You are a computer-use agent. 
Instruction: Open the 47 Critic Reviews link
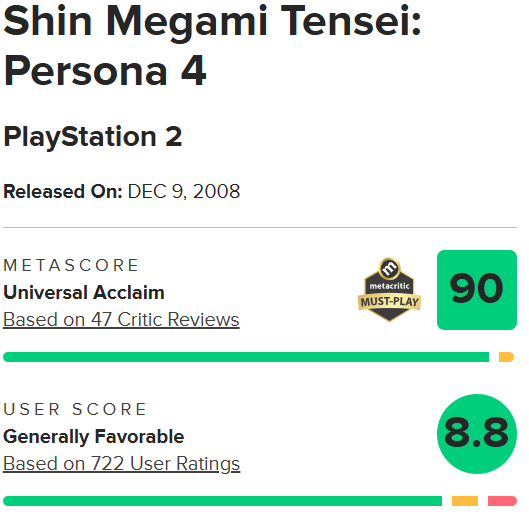(x=121, y=319)
